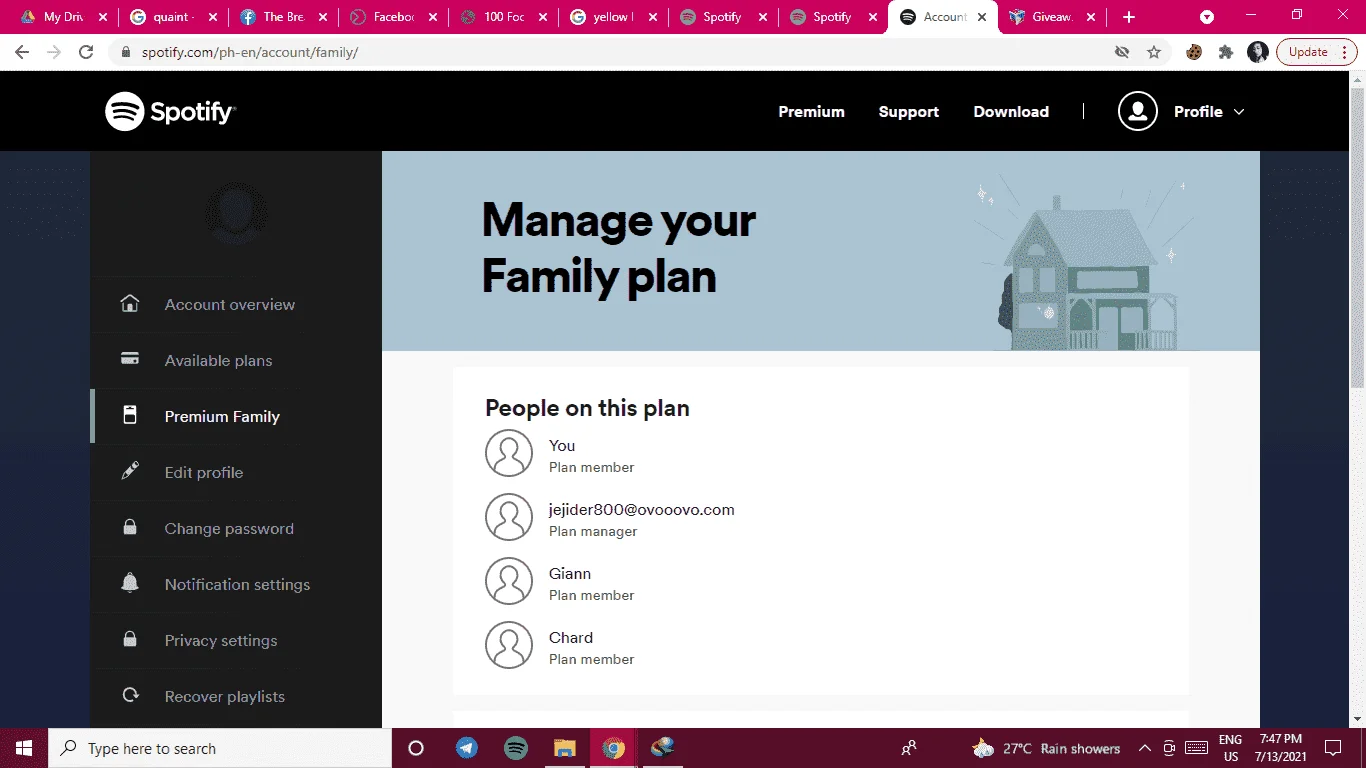Select the member name Chard
The image size is (1366, 768).
click(x=571, y=637)
